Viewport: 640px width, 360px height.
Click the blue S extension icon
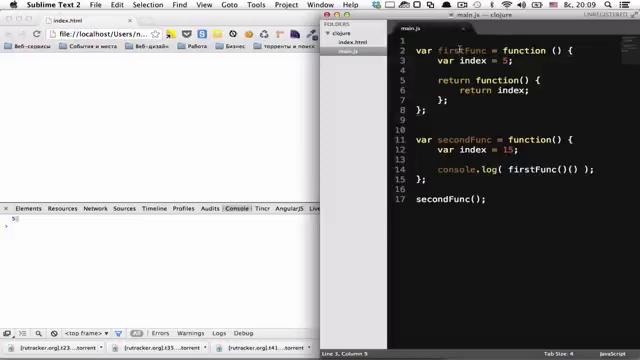tap(202, 34)
